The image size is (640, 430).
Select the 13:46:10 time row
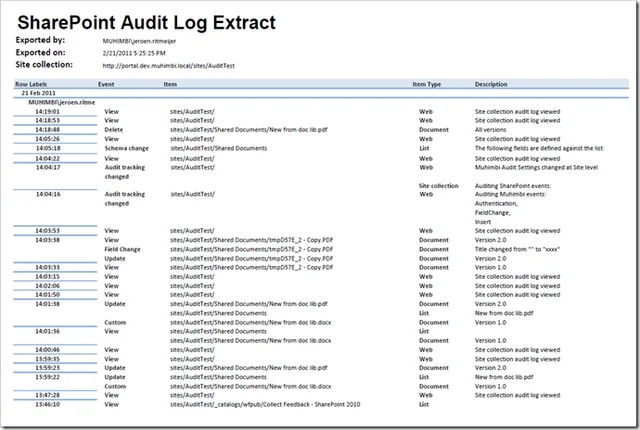click(x=47, y=405)
